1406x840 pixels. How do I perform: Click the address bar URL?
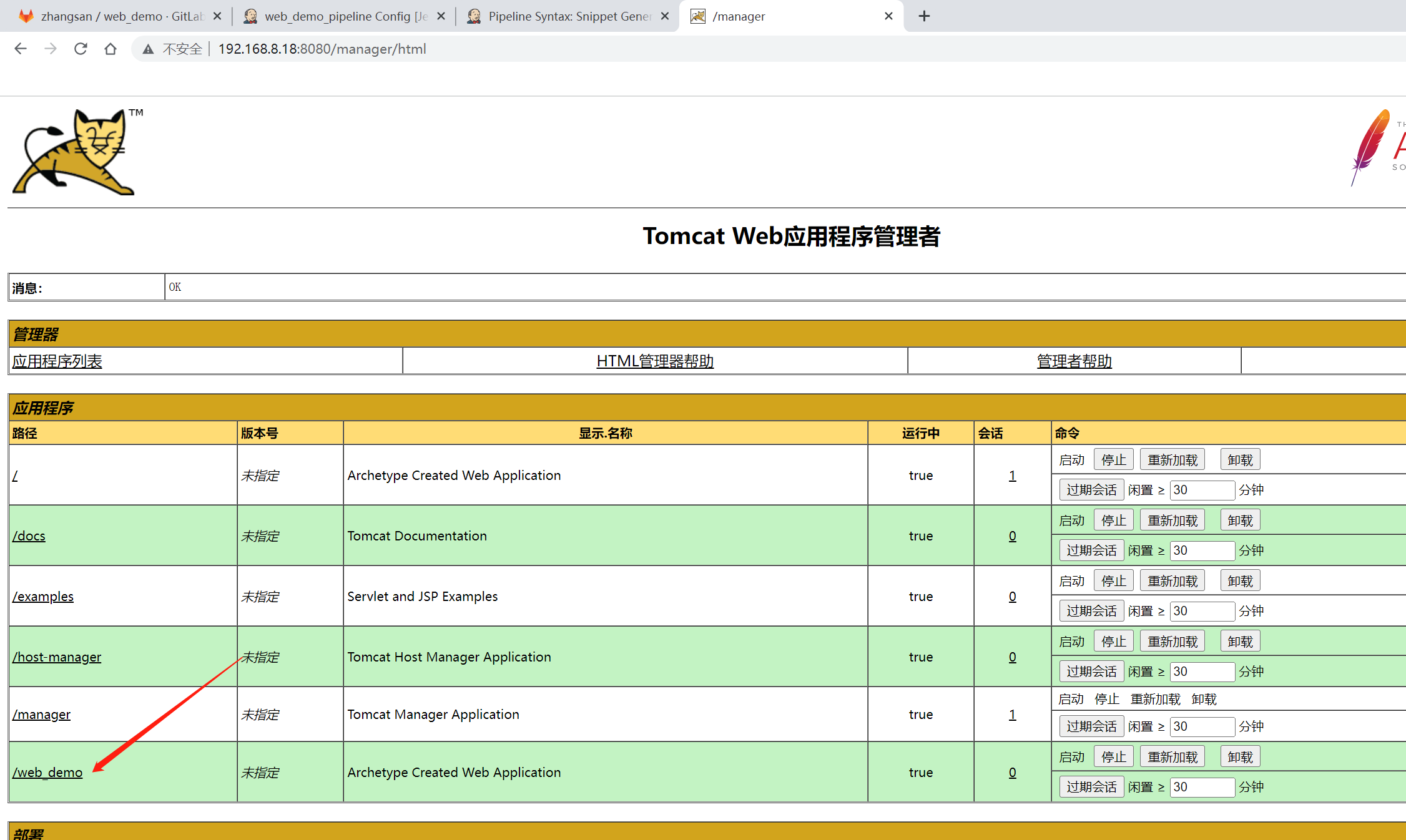click(x=322, y=49)
